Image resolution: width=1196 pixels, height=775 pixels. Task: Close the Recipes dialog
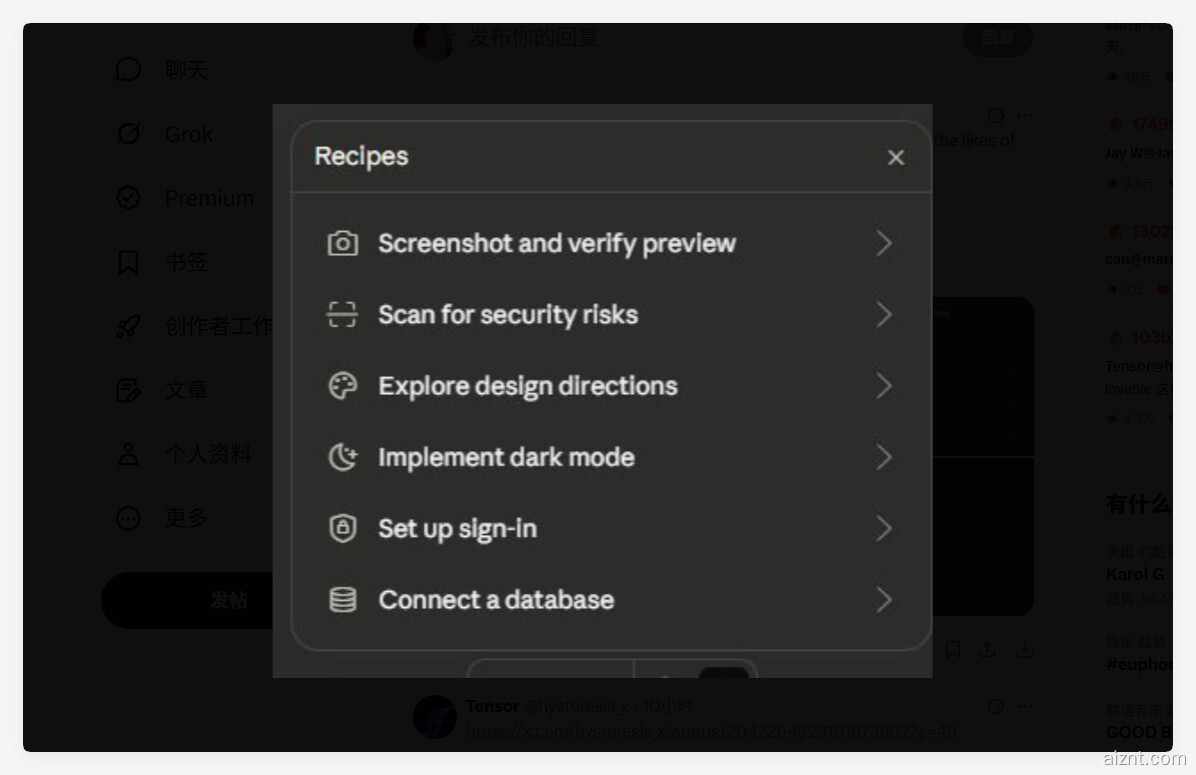[896, 157]
